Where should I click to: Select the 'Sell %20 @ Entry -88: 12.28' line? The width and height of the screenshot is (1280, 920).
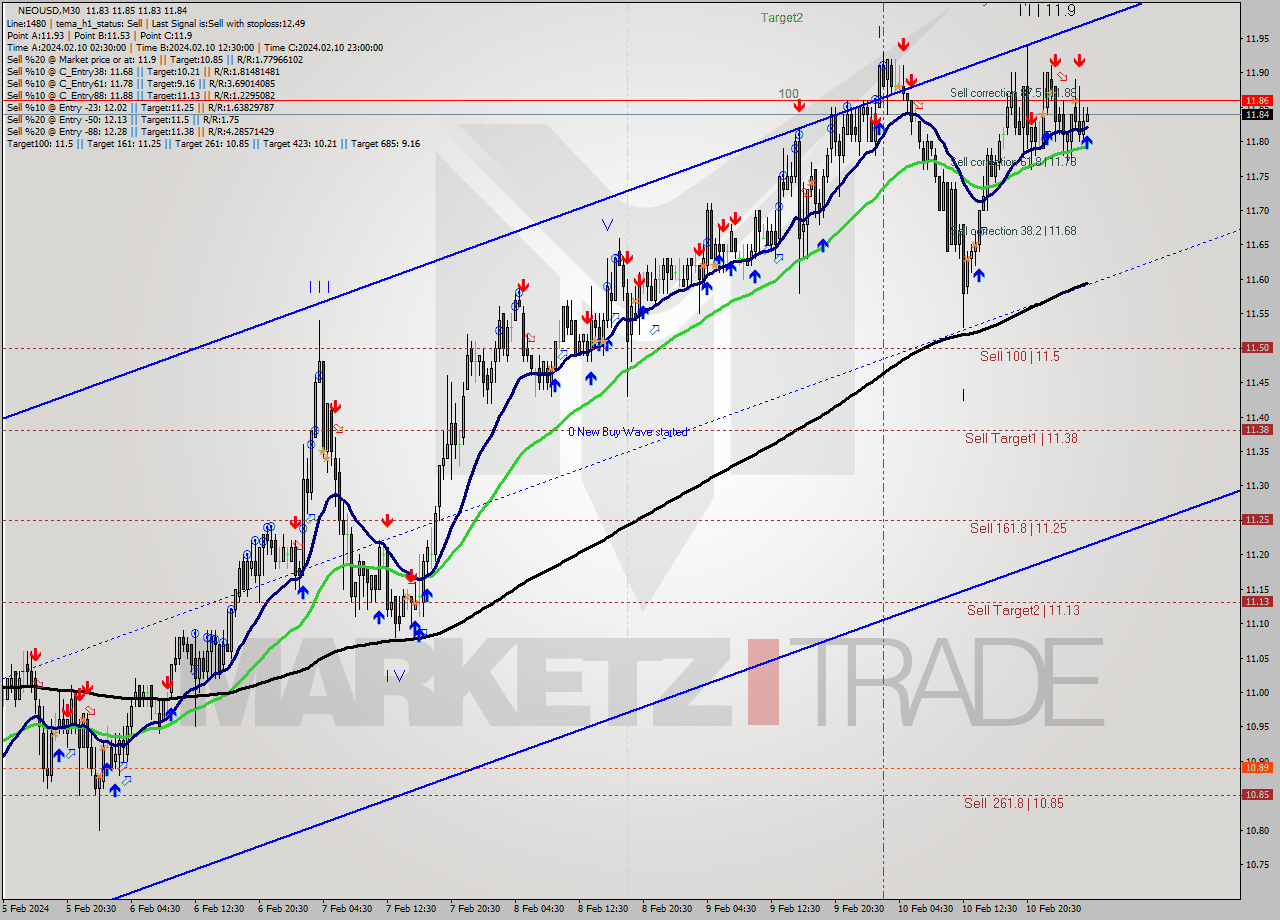pyautogui.click(x=143, y=131)
